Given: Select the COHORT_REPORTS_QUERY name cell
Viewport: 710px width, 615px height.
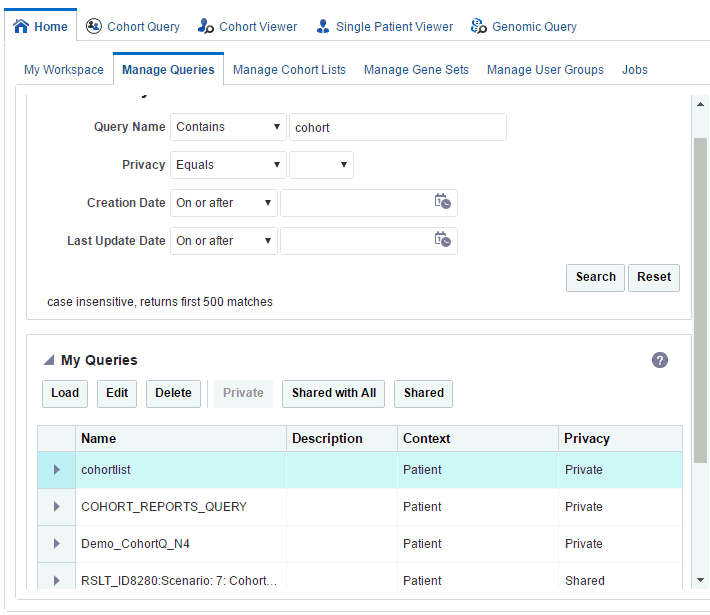Looking at the screenshot, I should click(181, 507).
